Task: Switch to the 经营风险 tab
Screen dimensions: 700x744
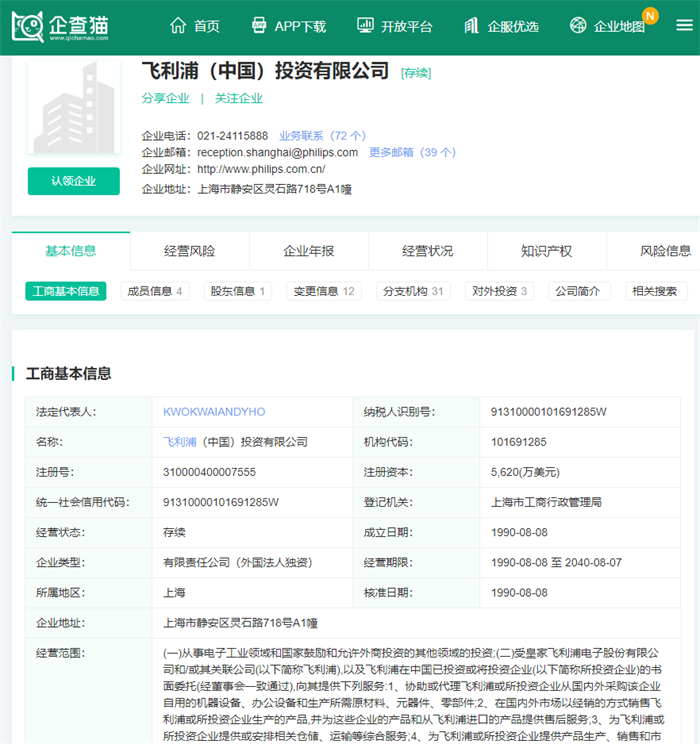Action: point(190,251)
